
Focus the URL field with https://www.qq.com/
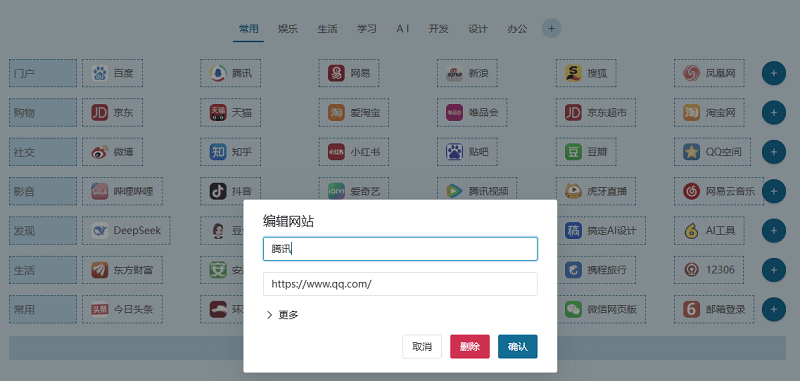(401, 284)
